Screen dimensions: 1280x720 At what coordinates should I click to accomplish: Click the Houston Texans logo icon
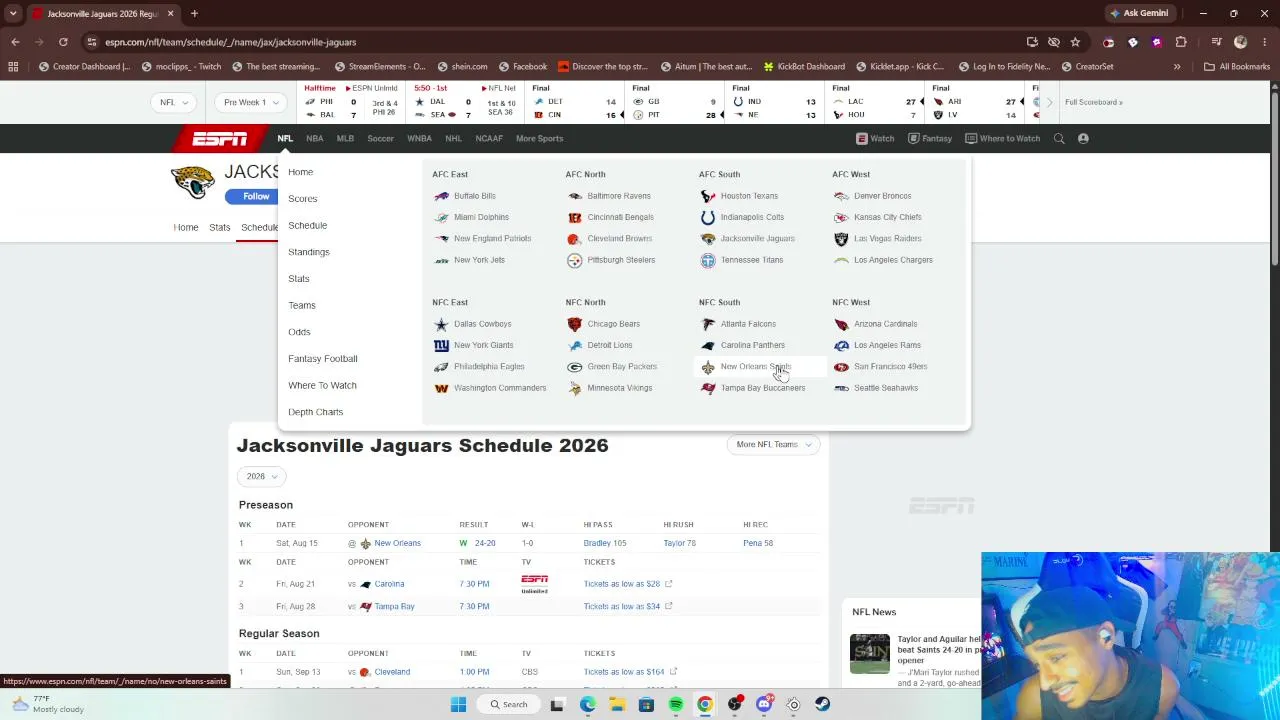pyautogui.click(x=708, y=196)
